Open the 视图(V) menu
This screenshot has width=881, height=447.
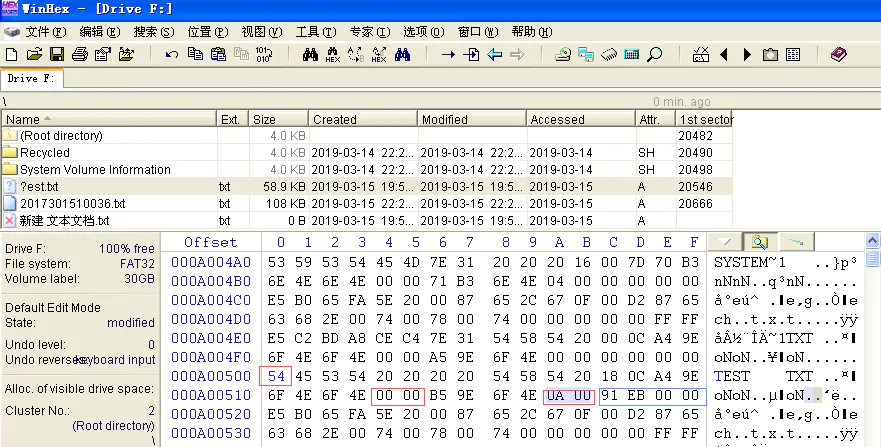(262, 32)
